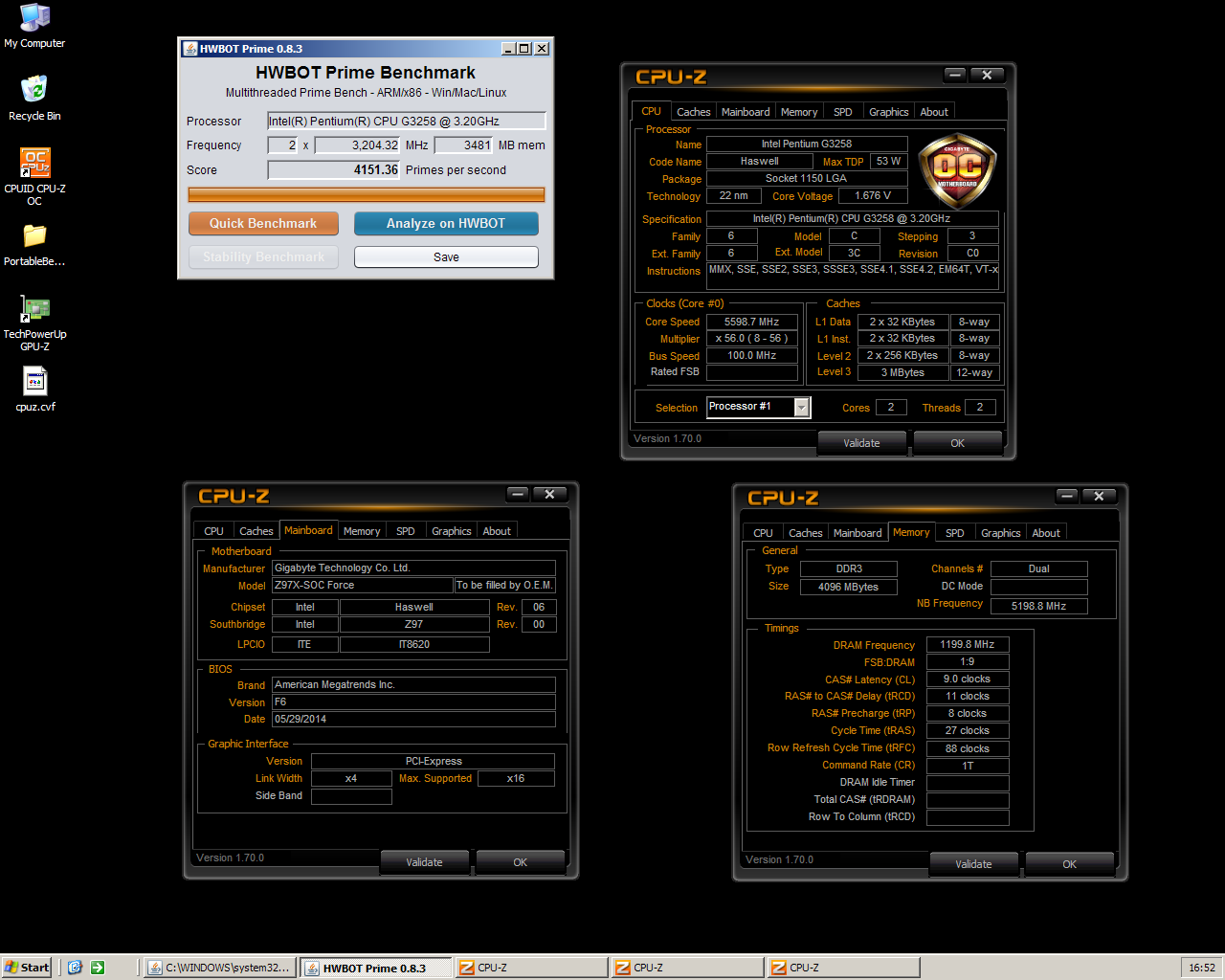Open the PortableBe... folder icon
This screenshot has width=1225, height=980.
point(34,245)
